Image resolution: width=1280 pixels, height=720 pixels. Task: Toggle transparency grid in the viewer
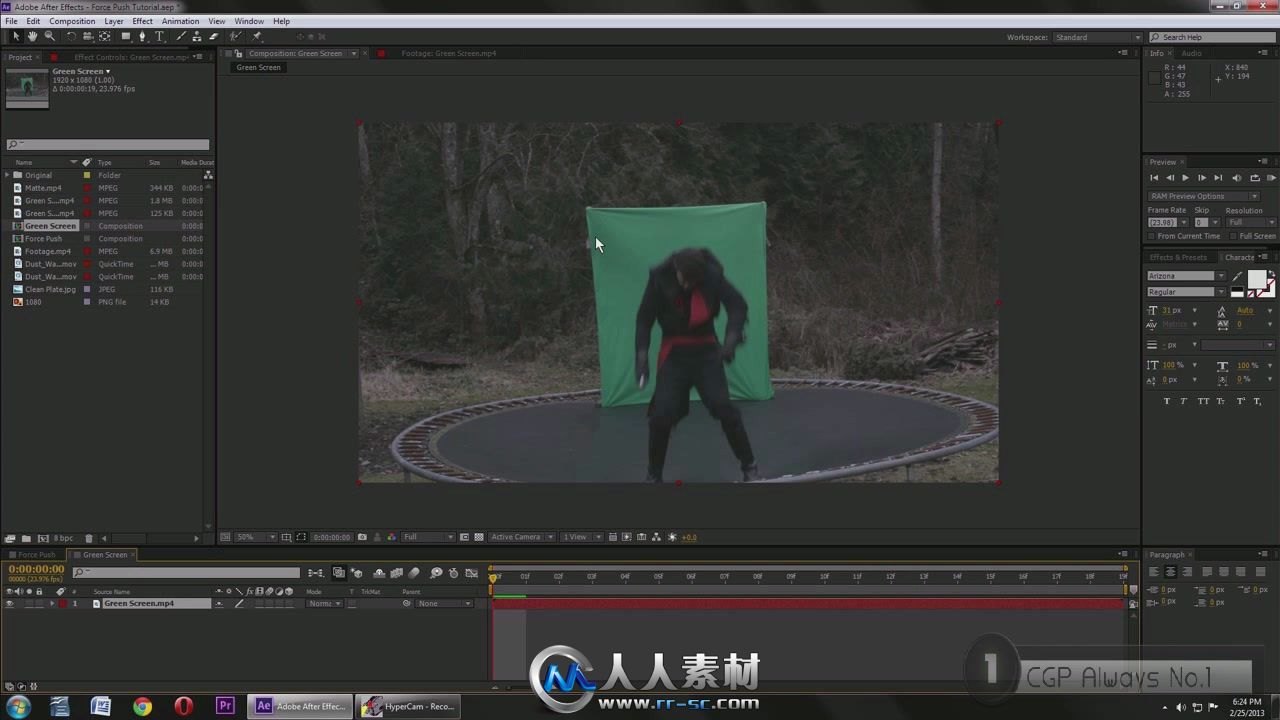479,537
